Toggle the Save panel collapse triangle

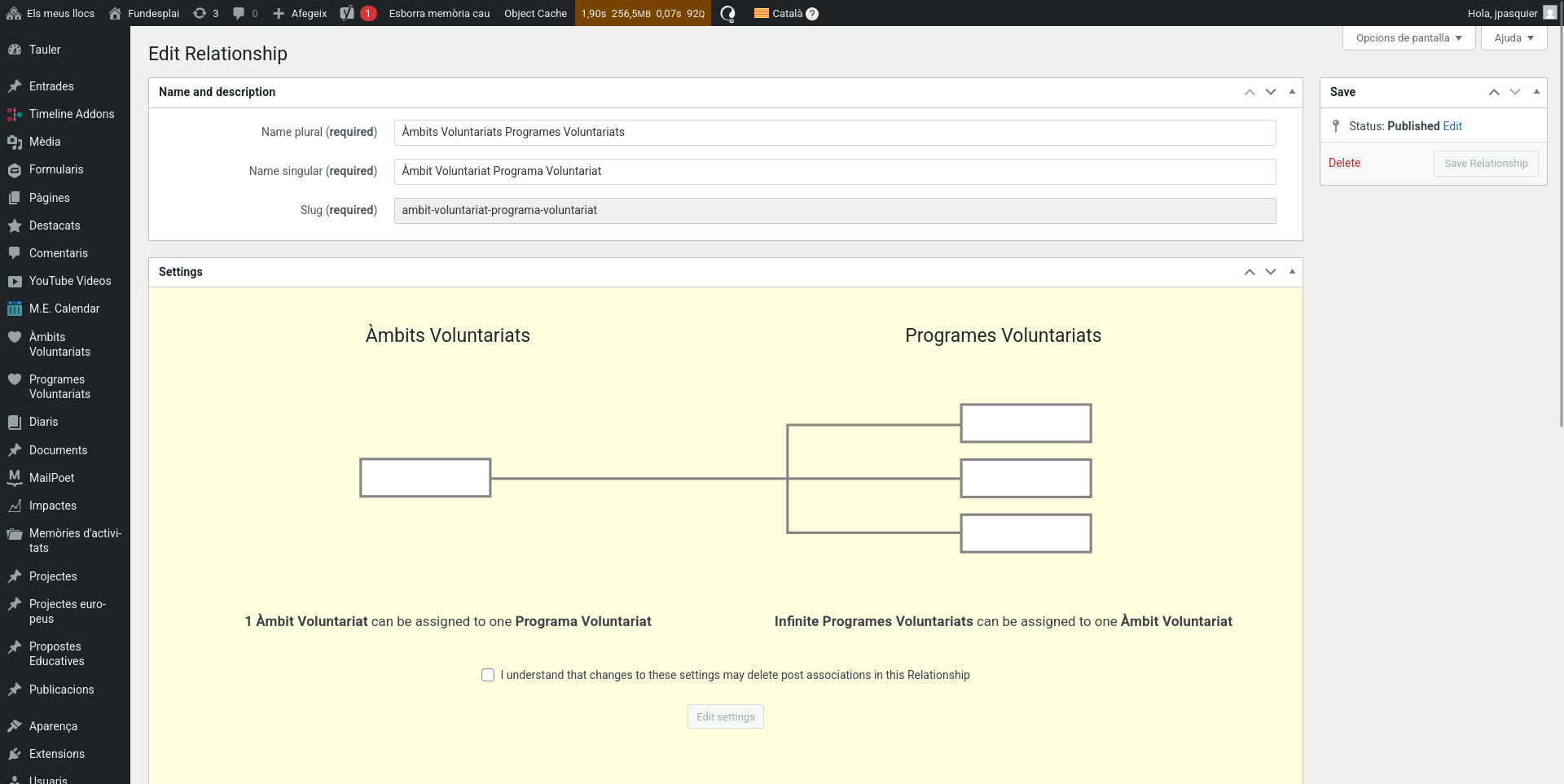1536,91
